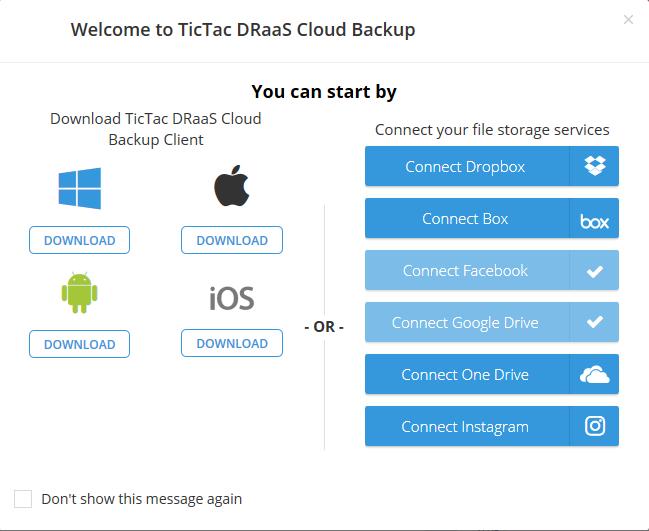Click the '- OR -' separator label
Image resolution: width=649 pixels, height=531 pixels.
click(x=324, y=327)
